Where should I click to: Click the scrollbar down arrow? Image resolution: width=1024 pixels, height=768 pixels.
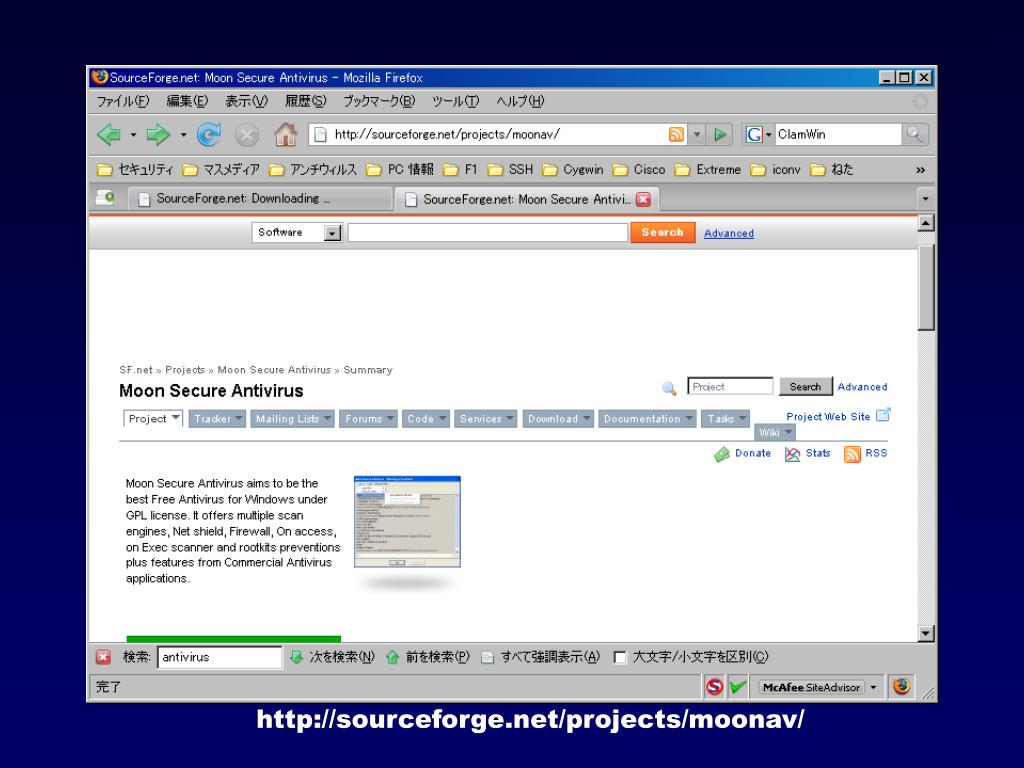tap(926, 633)
